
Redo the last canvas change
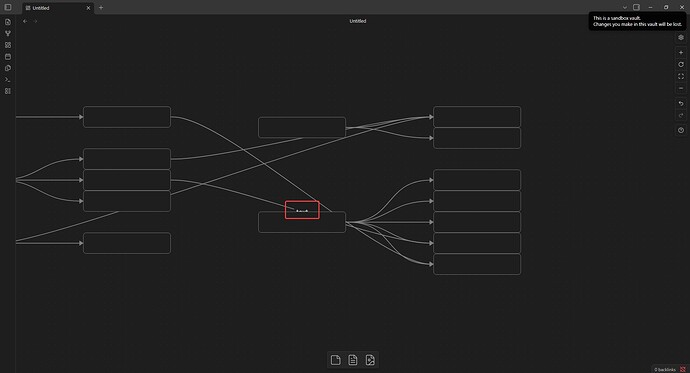[x=681, y=115]
